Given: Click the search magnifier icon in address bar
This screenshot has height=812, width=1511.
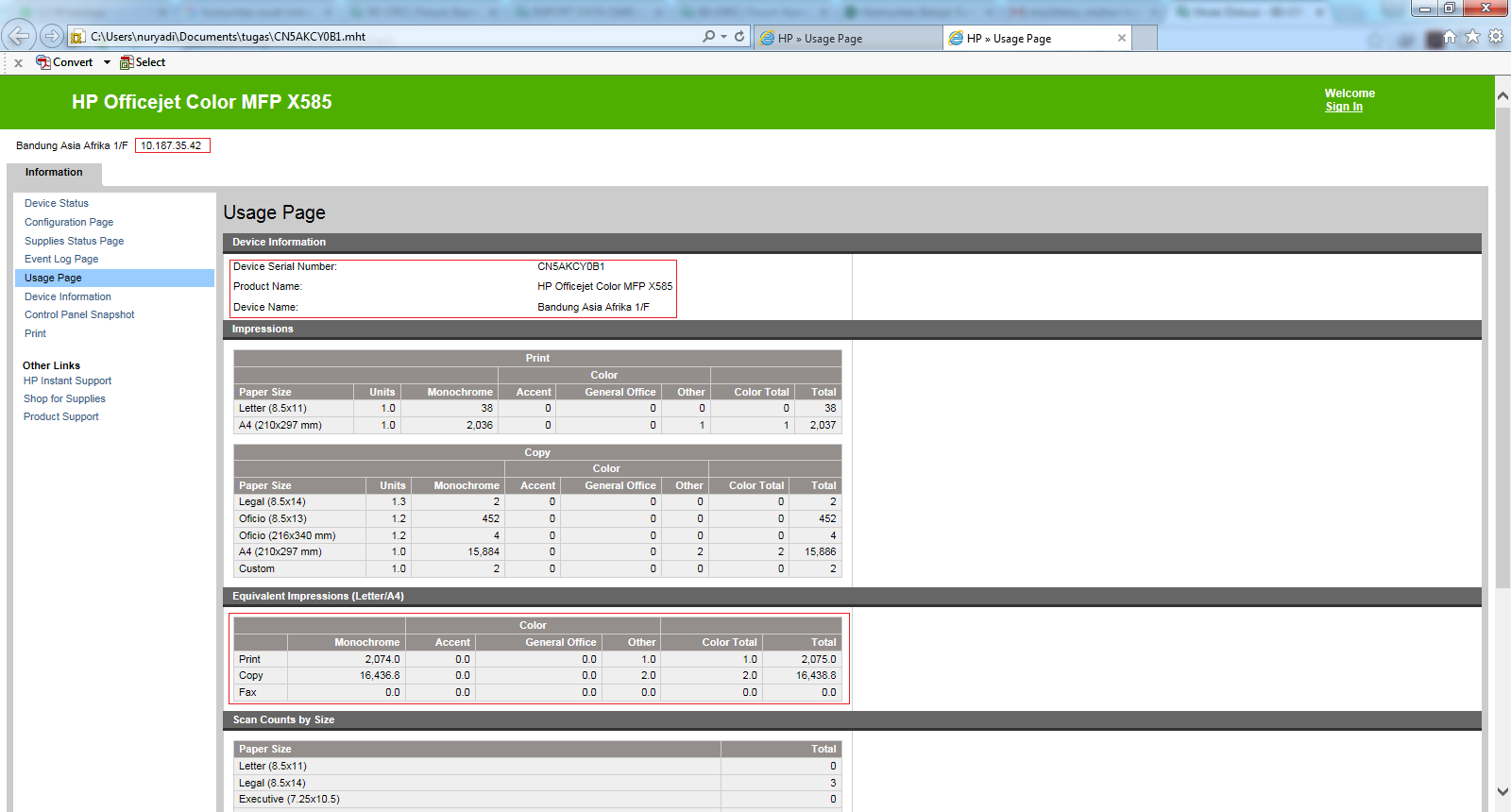Looking at the screenshot, I should pyautogui.click(x=708, y=37).
